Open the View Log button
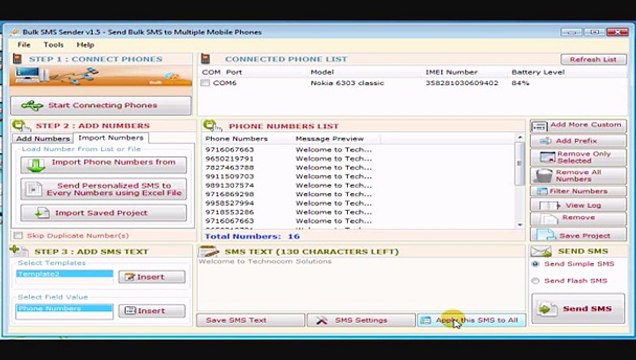 point(578,205)
